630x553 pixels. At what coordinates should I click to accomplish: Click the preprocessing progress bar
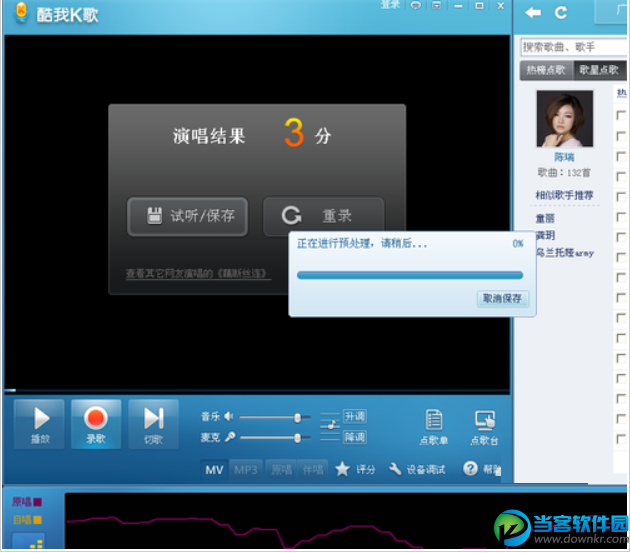click(x=410, y=275)
